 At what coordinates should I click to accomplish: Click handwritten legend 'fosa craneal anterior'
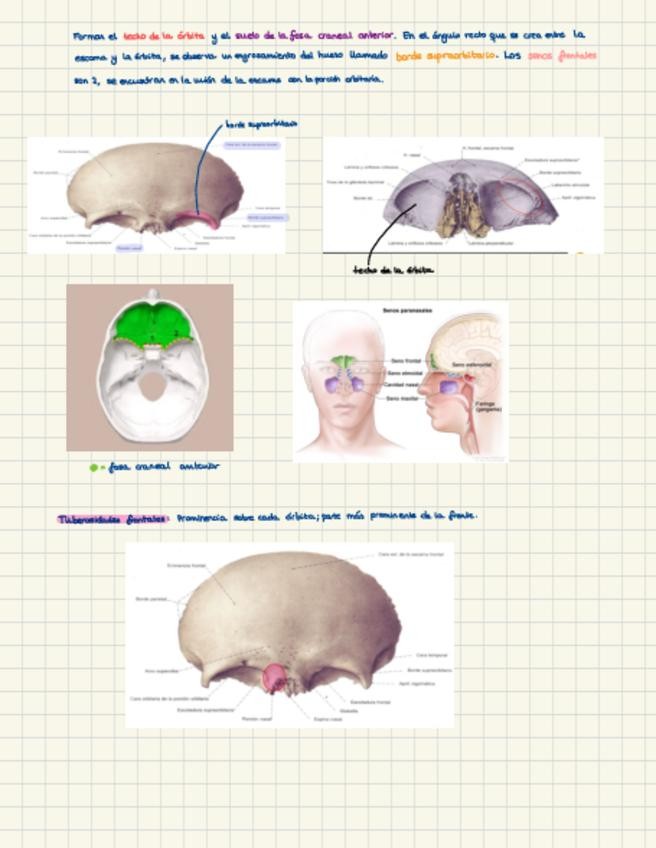164,466
